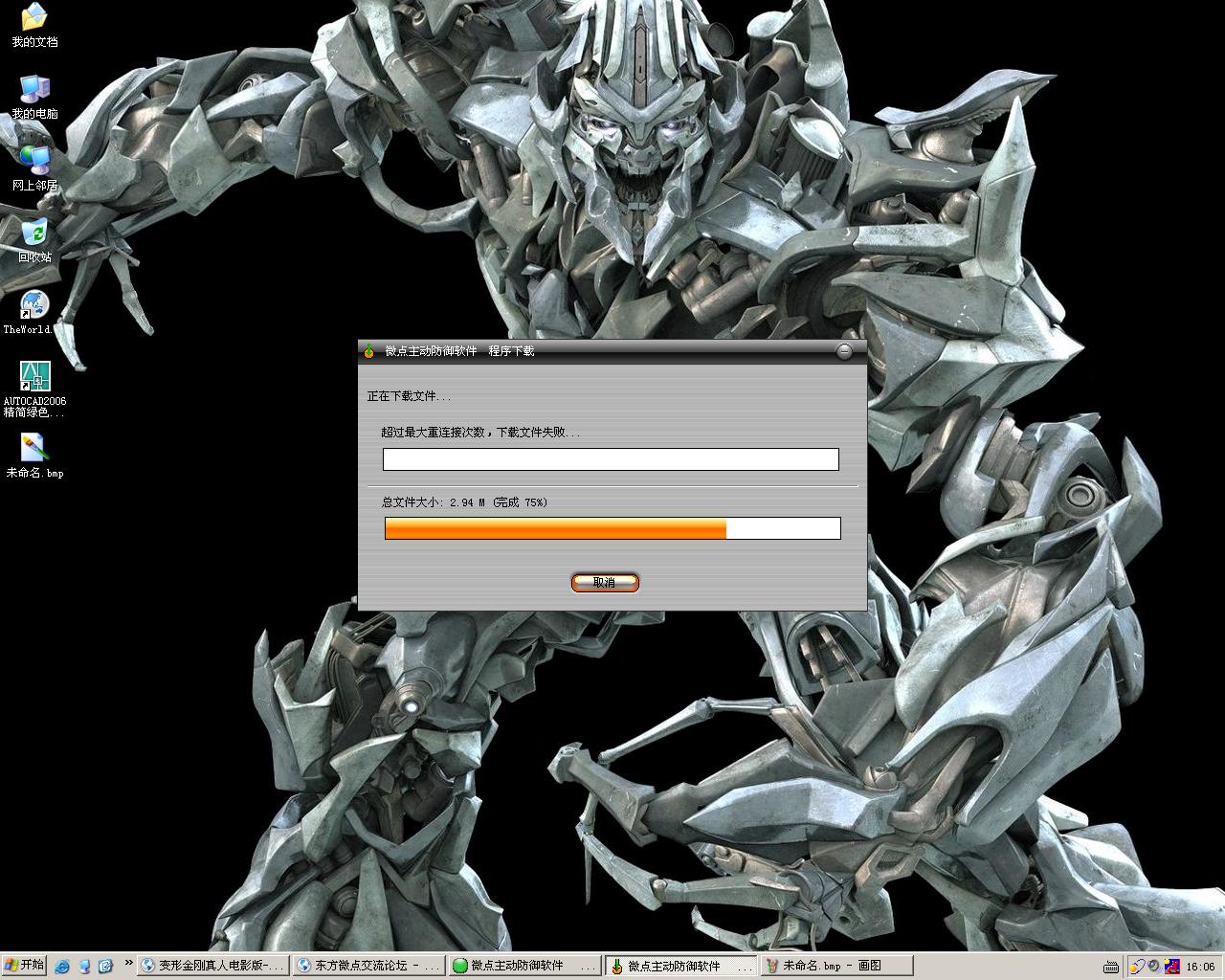Click the empty file download progress bar
The image size is (1225, 980).
[611, 459]
